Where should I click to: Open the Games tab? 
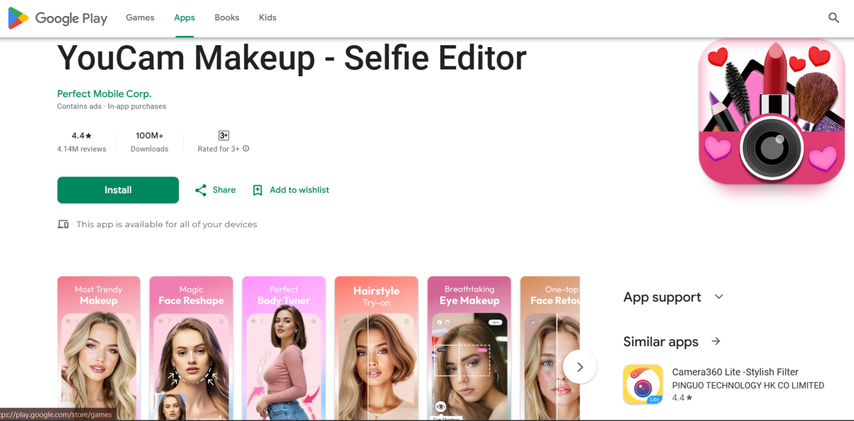140,17
